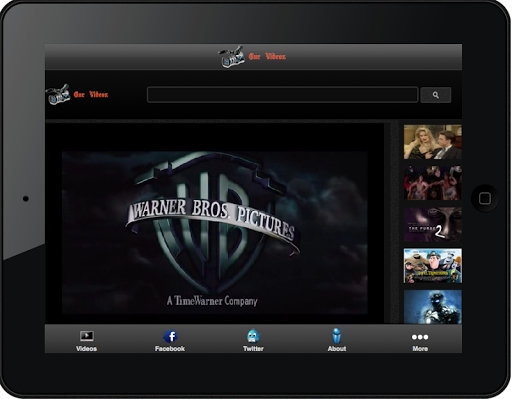
Task: Click the Facebook f icon
Action: point(170,336)
